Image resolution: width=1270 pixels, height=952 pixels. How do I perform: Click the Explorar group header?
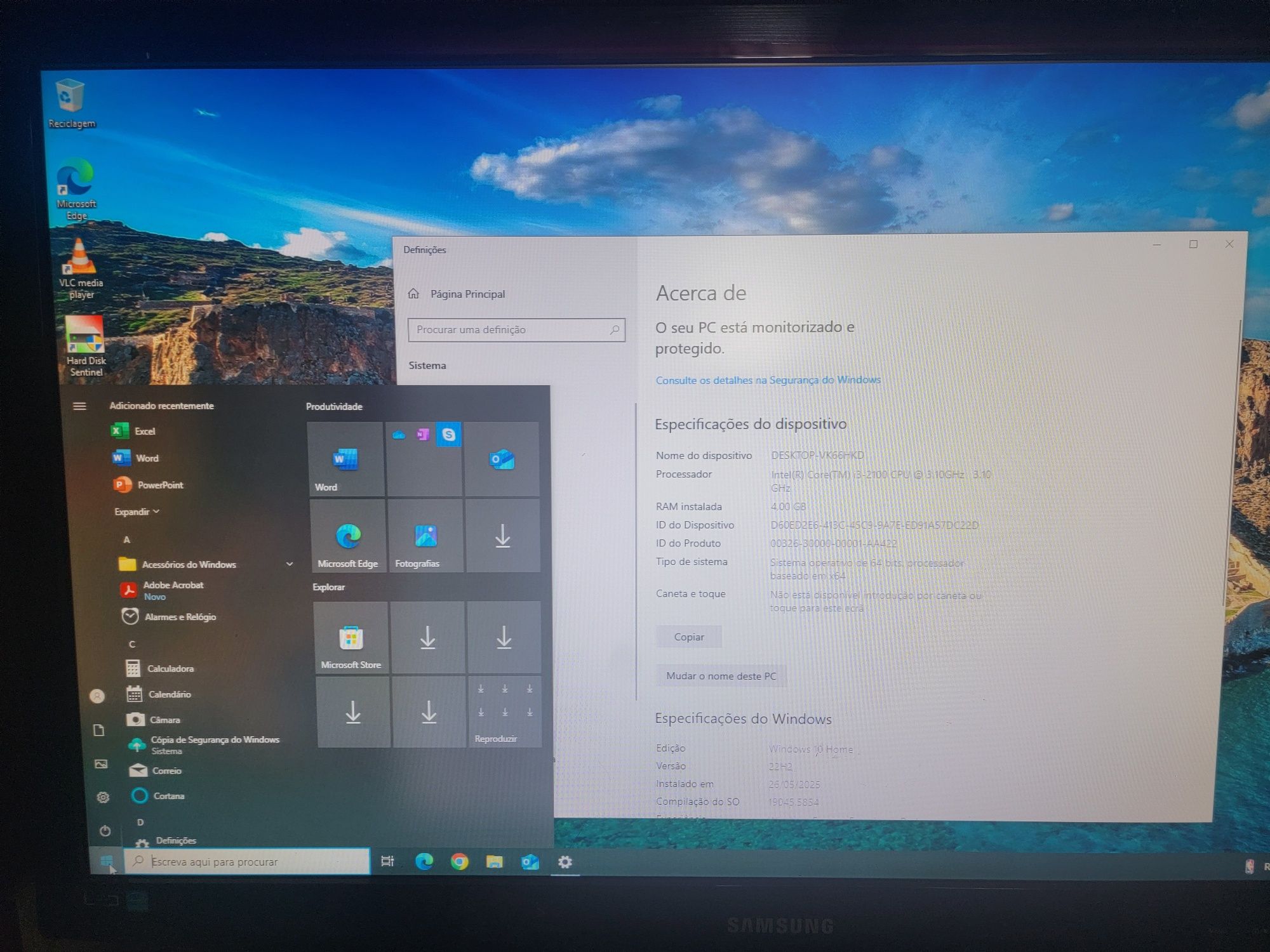(329, 587)
